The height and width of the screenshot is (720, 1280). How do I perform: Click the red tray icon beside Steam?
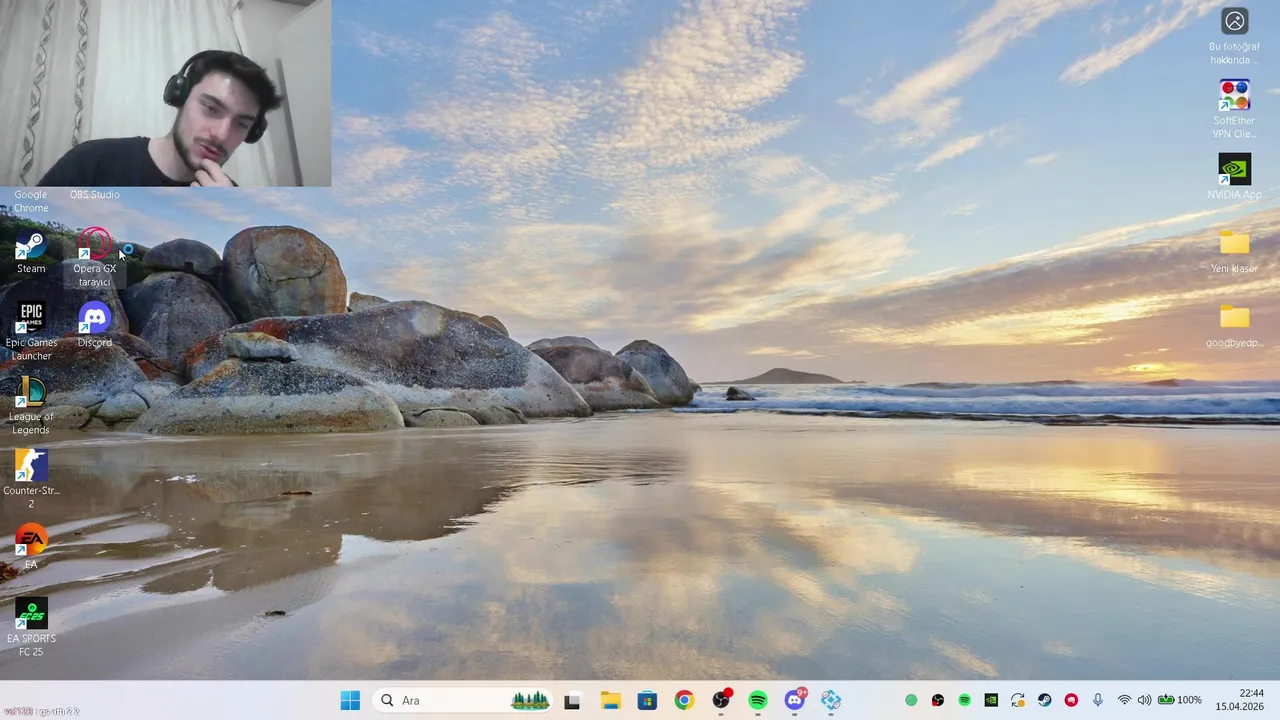point(1071,700)
